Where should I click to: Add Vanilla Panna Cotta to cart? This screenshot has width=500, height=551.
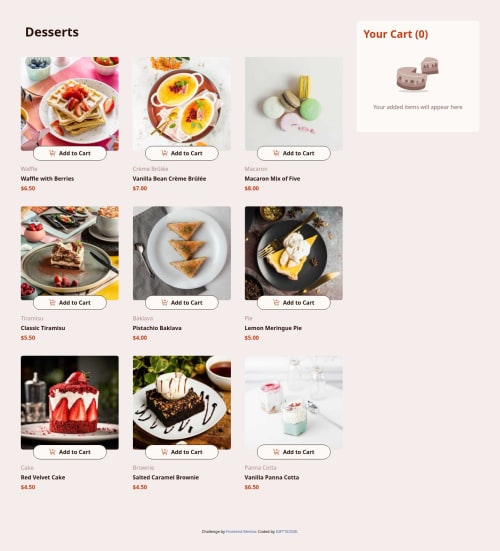(x=294, y=452)
